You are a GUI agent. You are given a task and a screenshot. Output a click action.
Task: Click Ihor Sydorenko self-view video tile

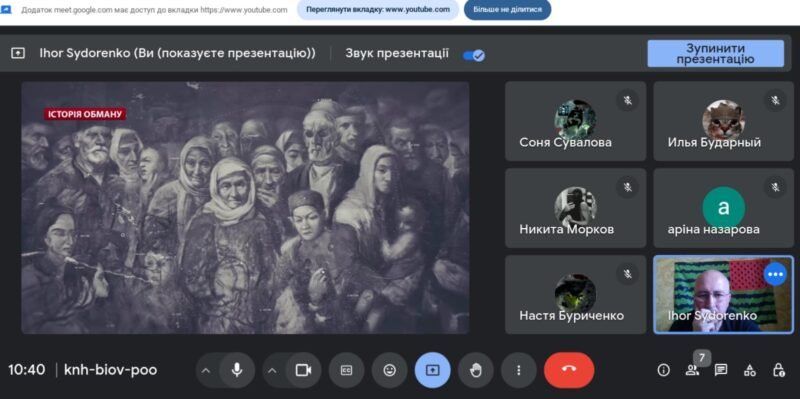pyautogui.click(x=723, y=294)
